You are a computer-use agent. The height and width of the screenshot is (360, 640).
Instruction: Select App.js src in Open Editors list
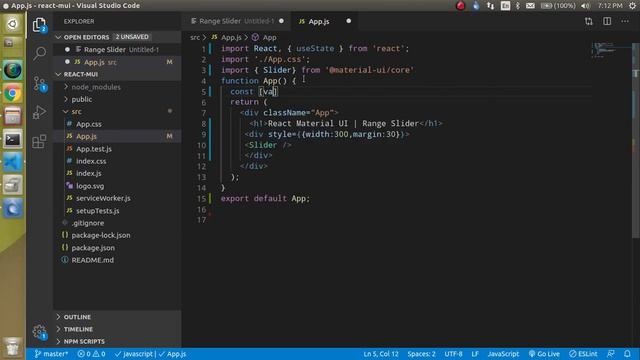coord(117,62)
